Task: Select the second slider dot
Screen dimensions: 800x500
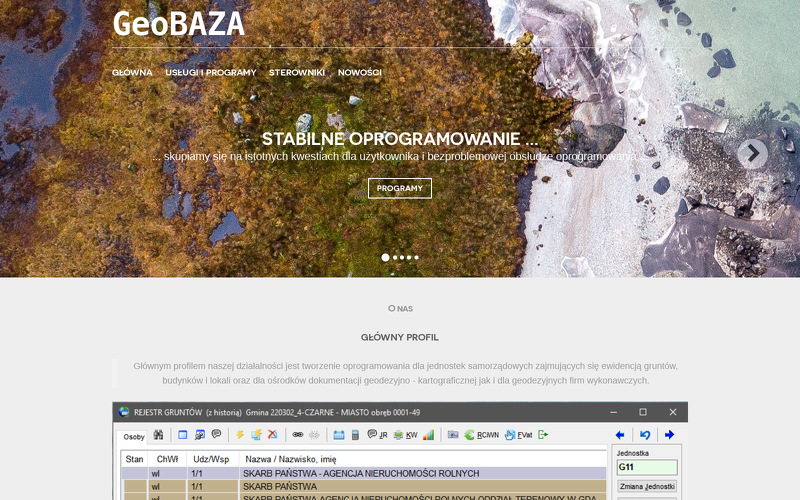Action: [x=395, y=258]
